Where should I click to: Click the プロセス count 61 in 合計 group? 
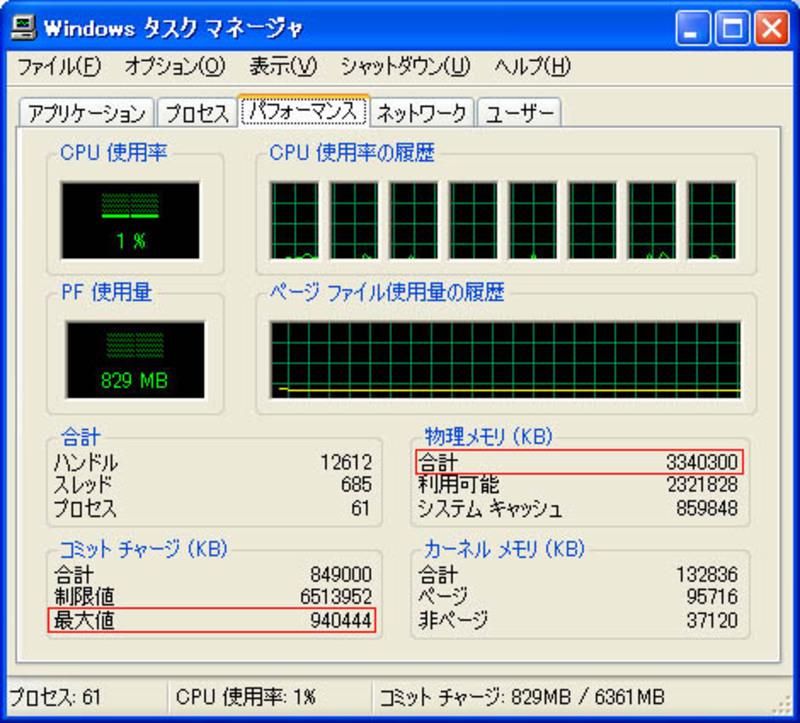point(360,508)
